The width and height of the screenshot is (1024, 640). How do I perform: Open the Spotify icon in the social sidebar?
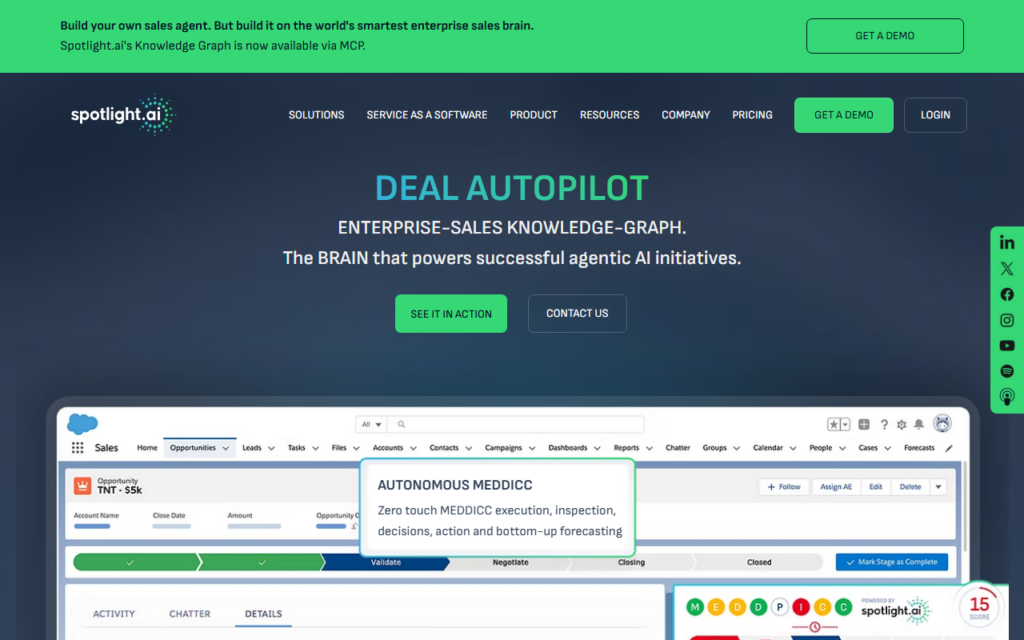click(1006, 371)
